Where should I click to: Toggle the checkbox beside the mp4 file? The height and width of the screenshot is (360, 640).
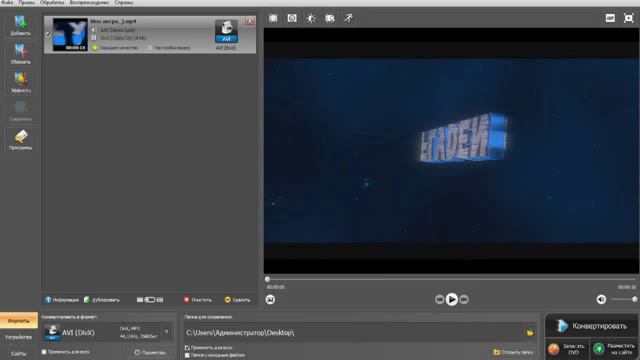(x=48, y=35)
